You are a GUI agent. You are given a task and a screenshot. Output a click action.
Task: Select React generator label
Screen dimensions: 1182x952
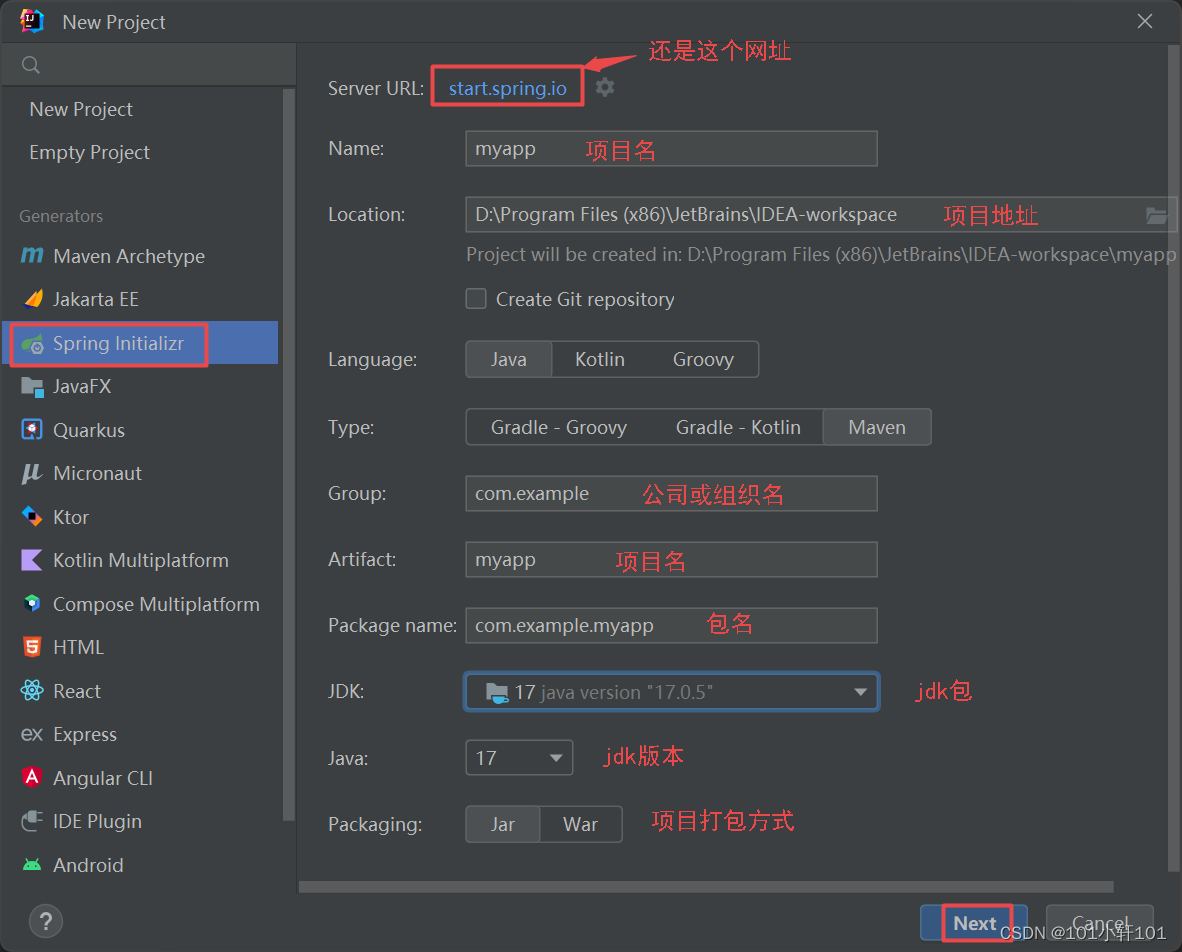[x=77, y=691]
